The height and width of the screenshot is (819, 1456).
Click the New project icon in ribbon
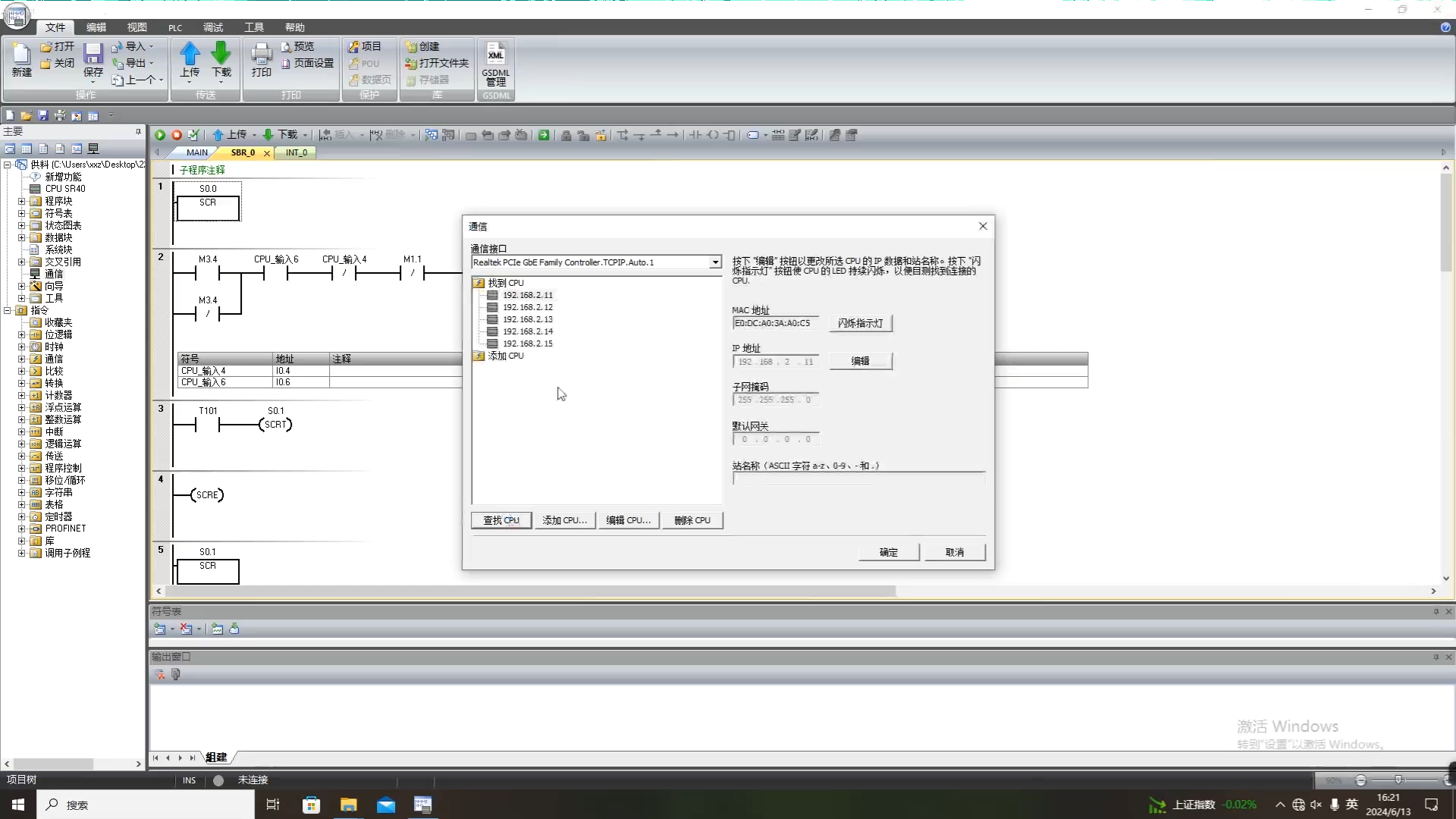point(21,55)
